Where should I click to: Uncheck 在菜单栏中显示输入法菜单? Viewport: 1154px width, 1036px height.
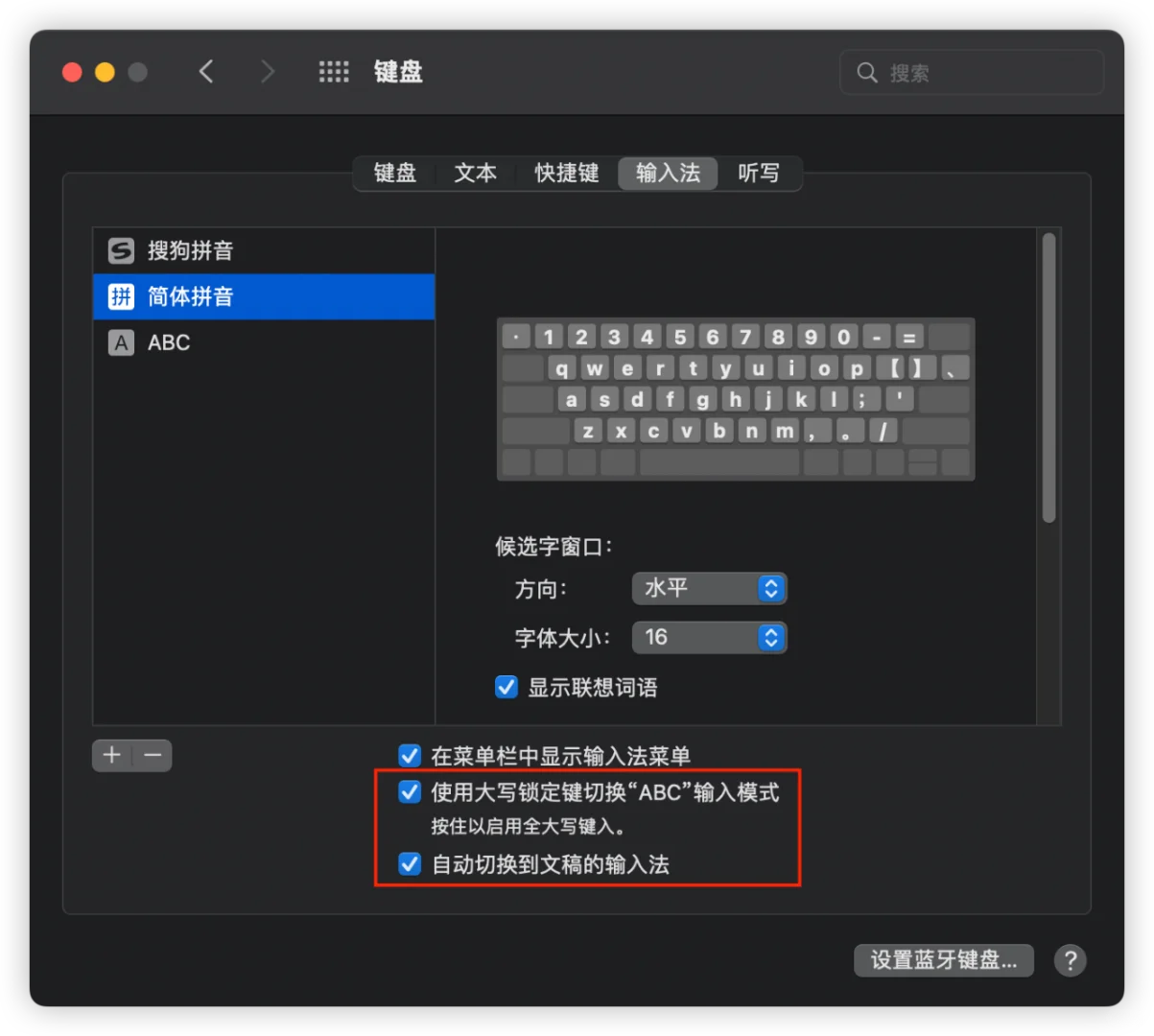point(410,756)
